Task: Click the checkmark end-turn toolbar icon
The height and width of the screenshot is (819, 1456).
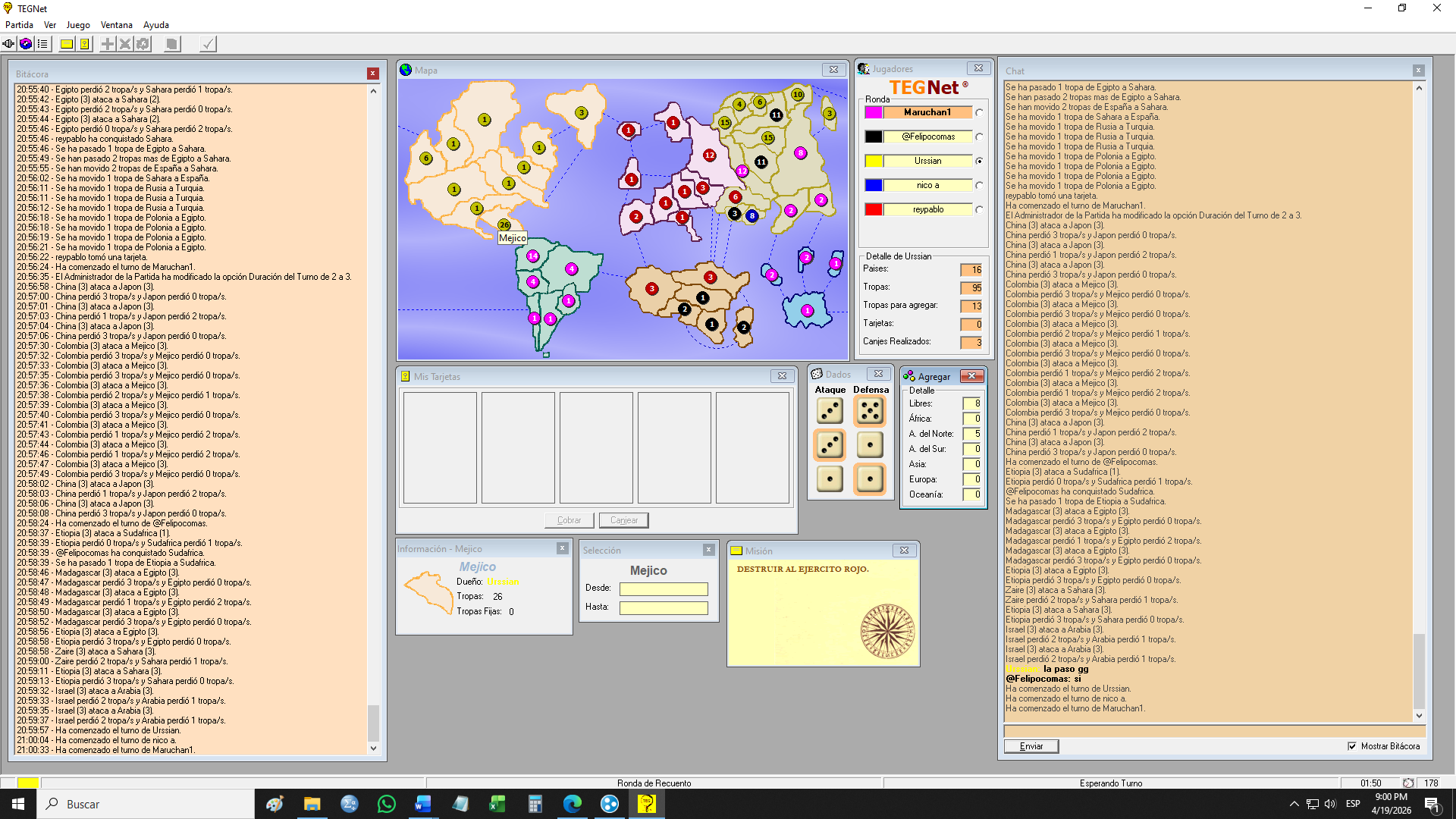Action: 208,44
